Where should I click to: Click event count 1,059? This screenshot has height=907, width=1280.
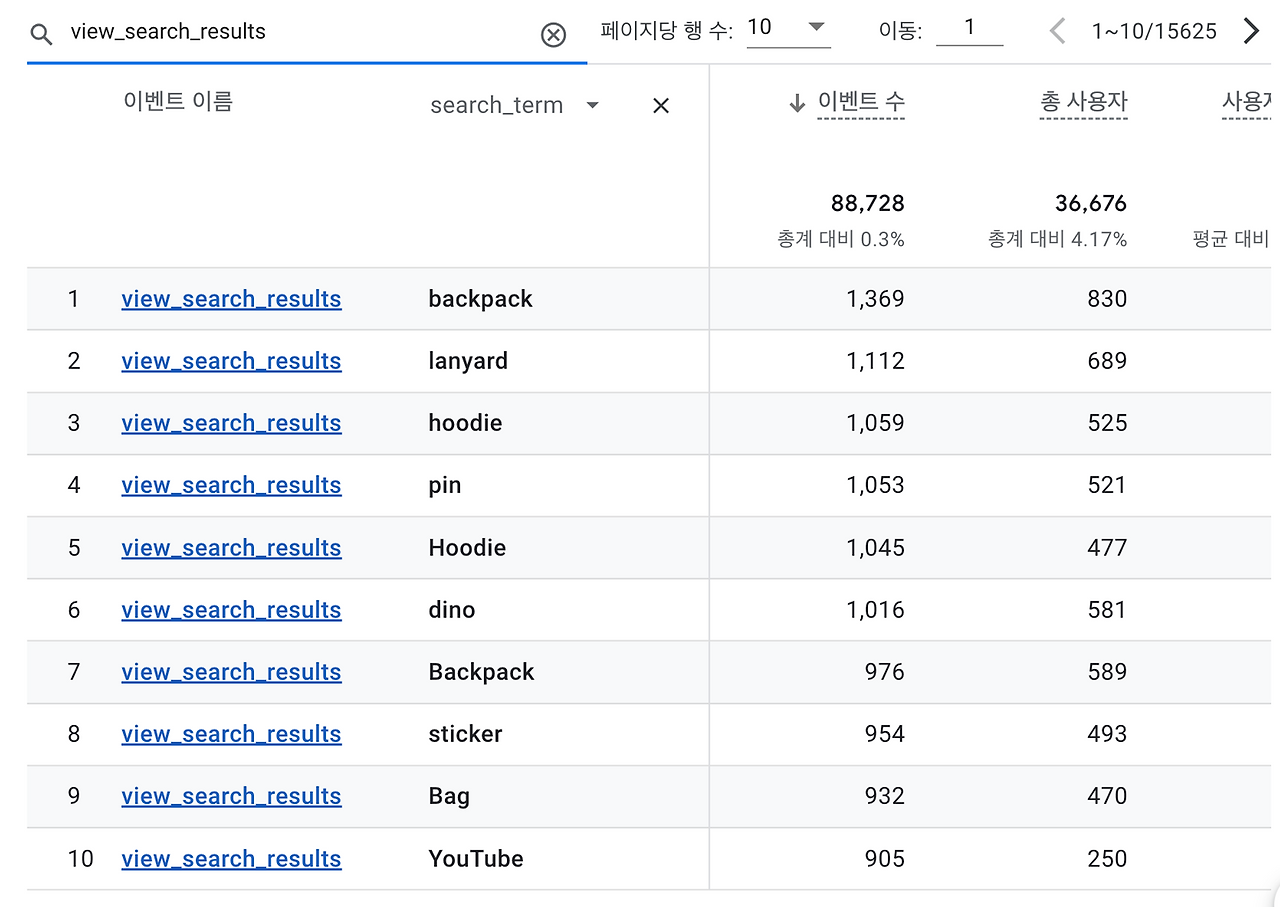click(875, 423)
